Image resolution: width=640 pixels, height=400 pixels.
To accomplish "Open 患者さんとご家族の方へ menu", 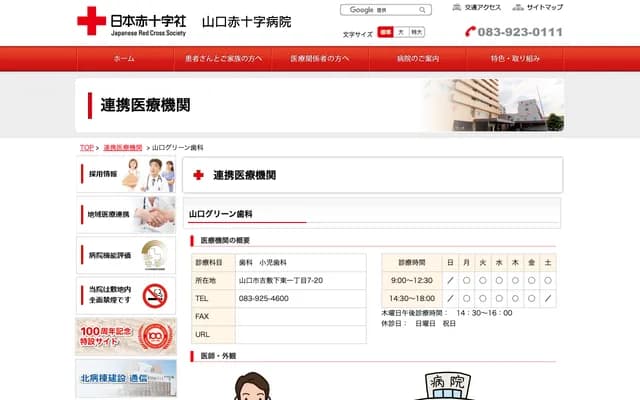I will pyautogui.click(x=222, y=59).
